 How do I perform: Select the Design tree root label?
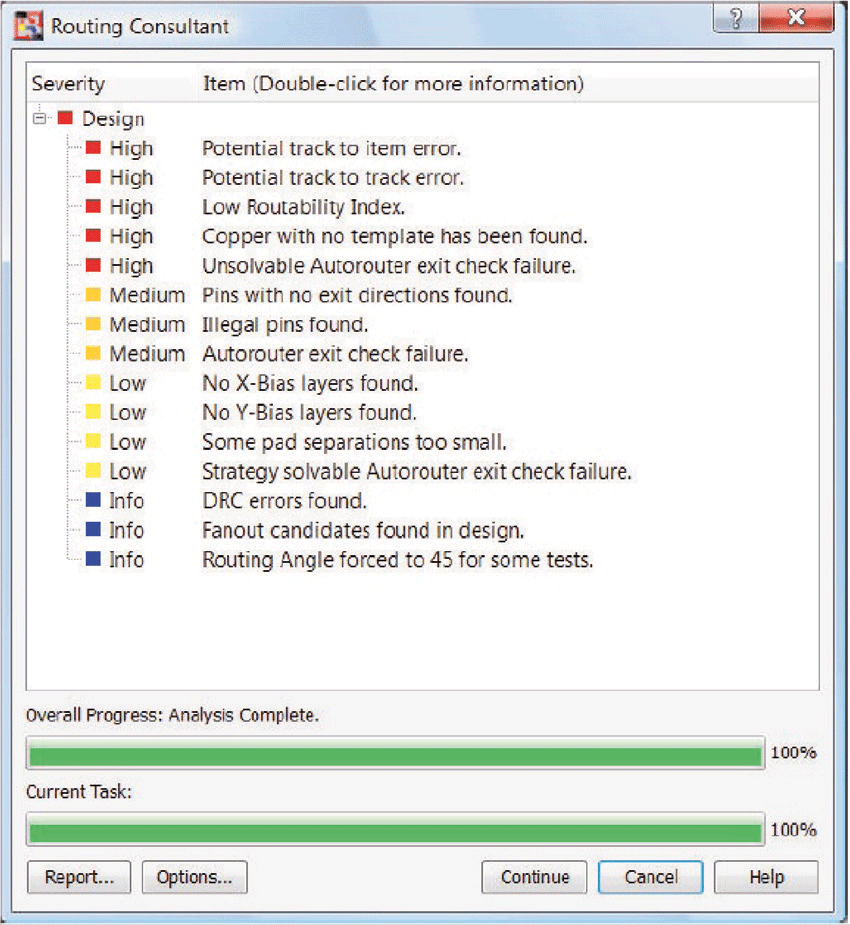click(x=113, y=119)
